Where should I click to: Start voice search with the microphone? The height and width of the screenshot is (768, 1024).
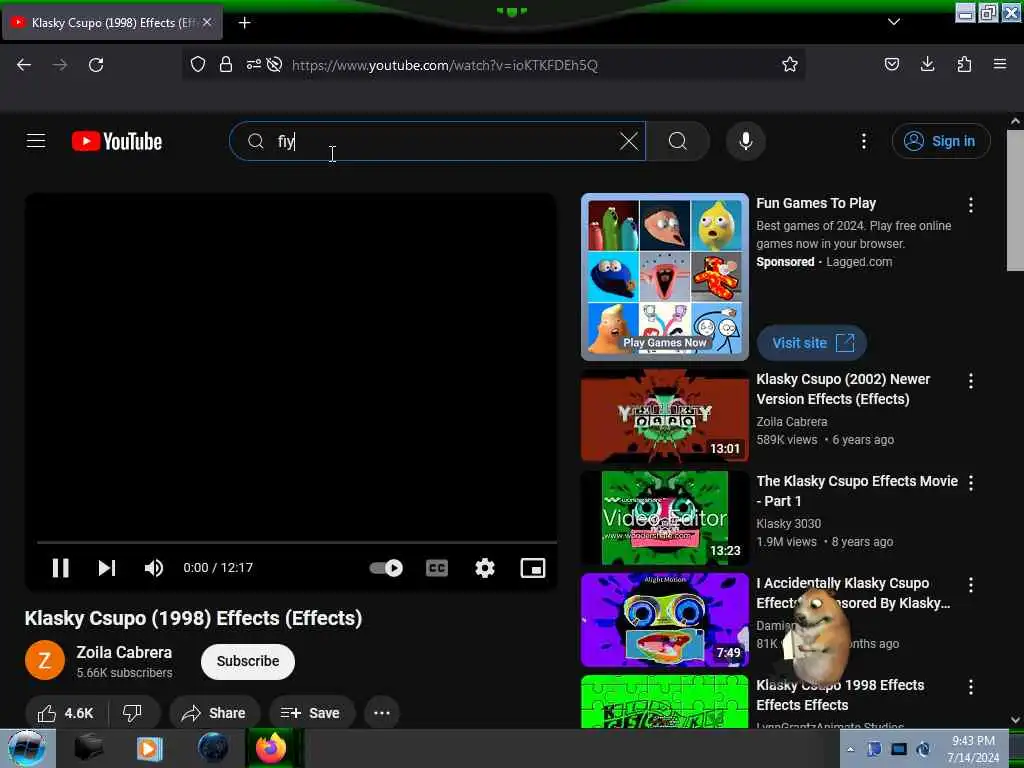746,141
